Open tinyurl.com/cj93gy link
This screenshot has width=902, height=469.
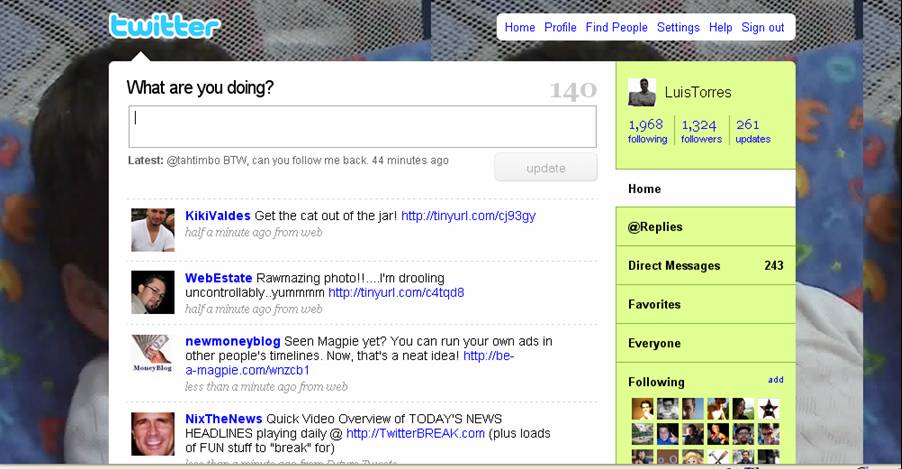tap(468, 216)
